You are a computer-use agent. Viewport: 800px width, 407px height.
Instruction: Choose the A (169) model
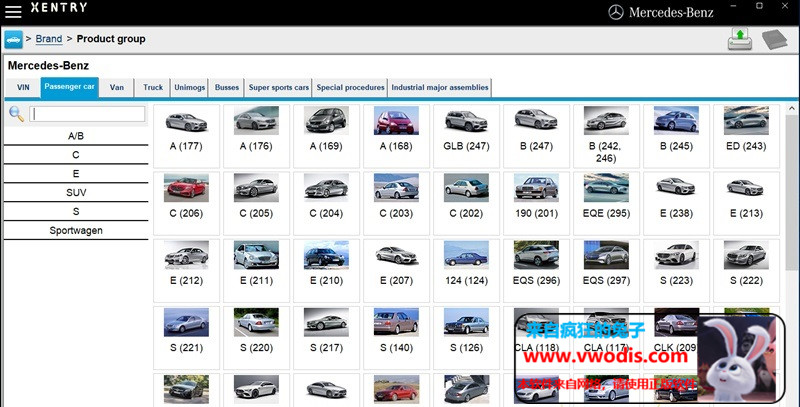point(326,136)
